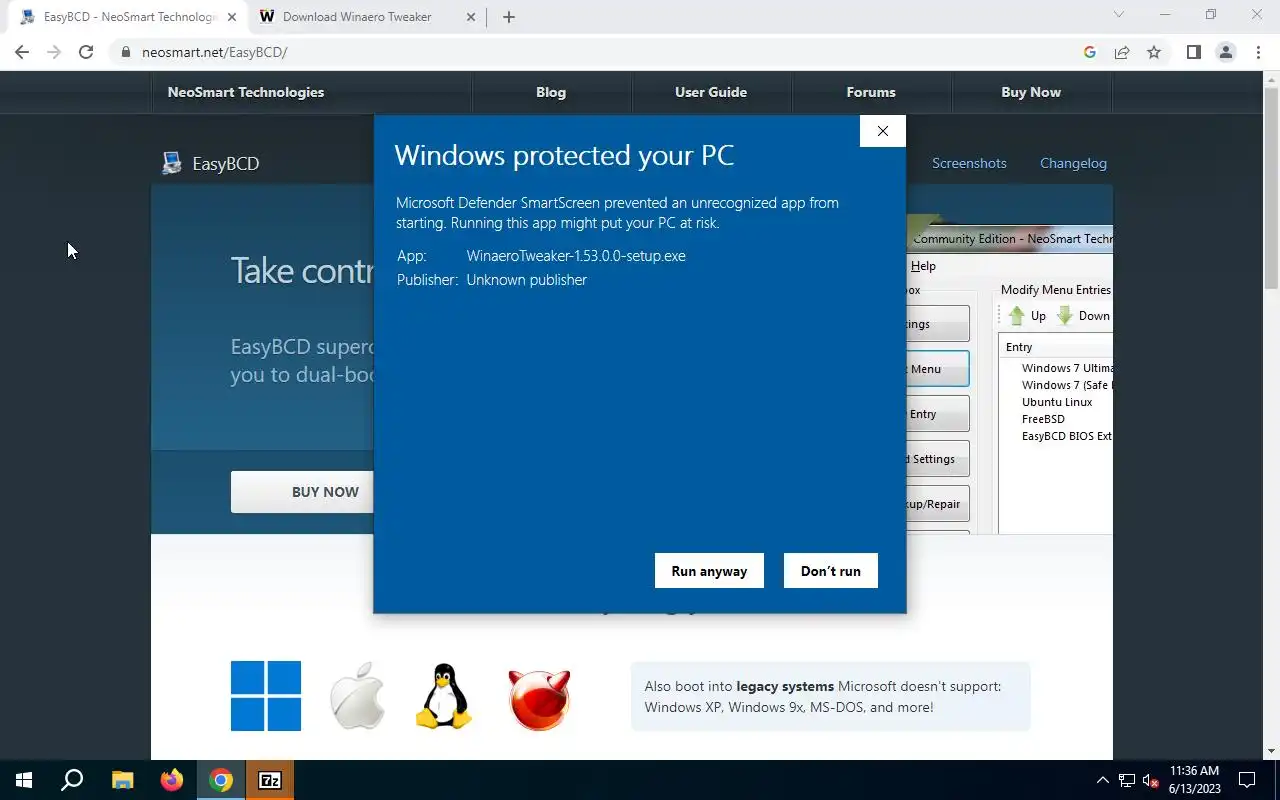Click the Google icon in address bar
This screenshot has width=1280, height=800.
pyautogui.click(x=1090, y=52)
